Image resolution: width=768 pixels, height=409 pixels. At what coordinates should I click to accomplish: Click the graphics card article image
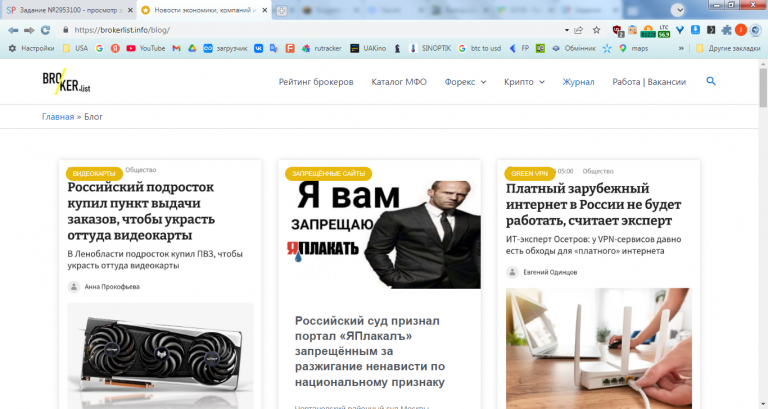pyautogui.click(x=161, y=355)
